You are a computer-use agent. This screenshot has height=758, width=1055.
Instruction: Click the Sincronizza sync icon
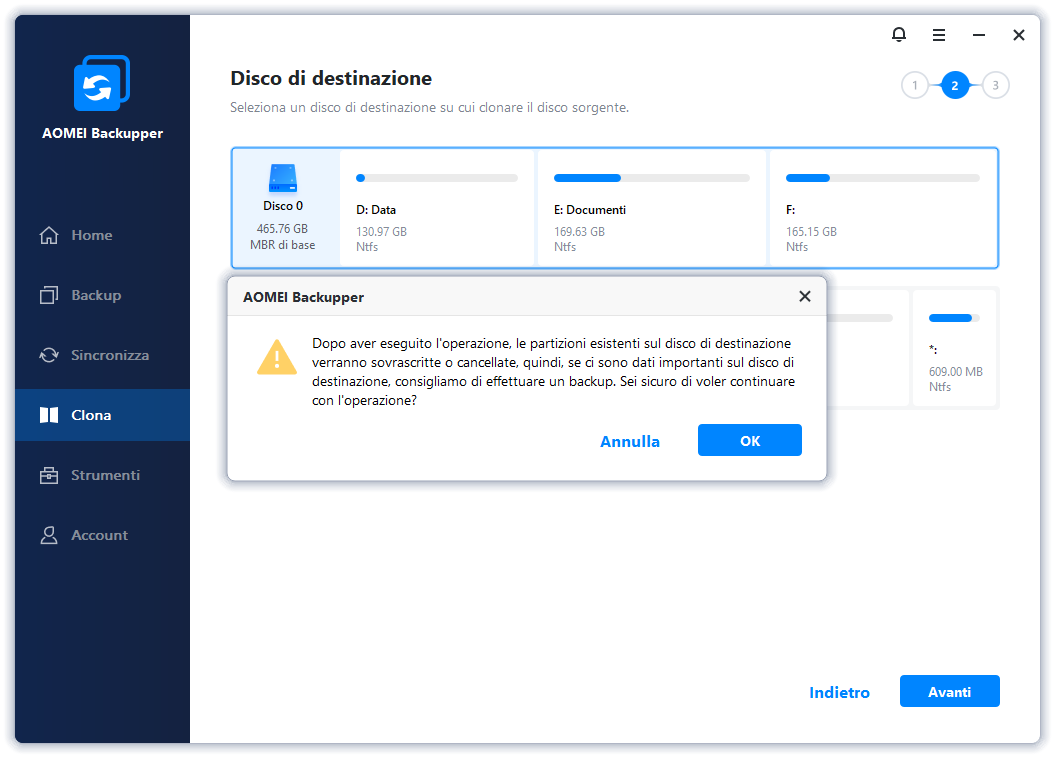[49, 355]
